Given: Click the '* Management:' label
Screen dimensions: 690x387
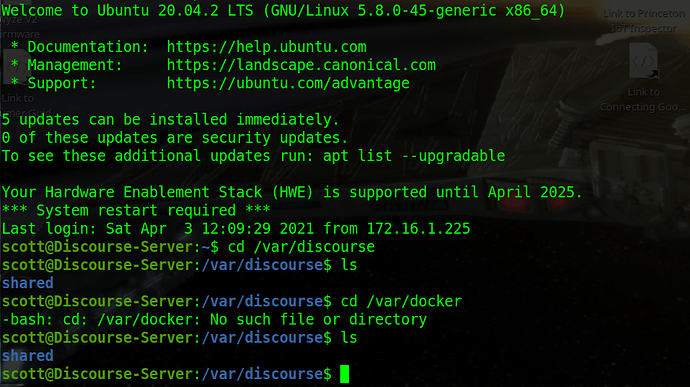Looking at the screenshot, I should pyautogui.click(x=66, y=65).
